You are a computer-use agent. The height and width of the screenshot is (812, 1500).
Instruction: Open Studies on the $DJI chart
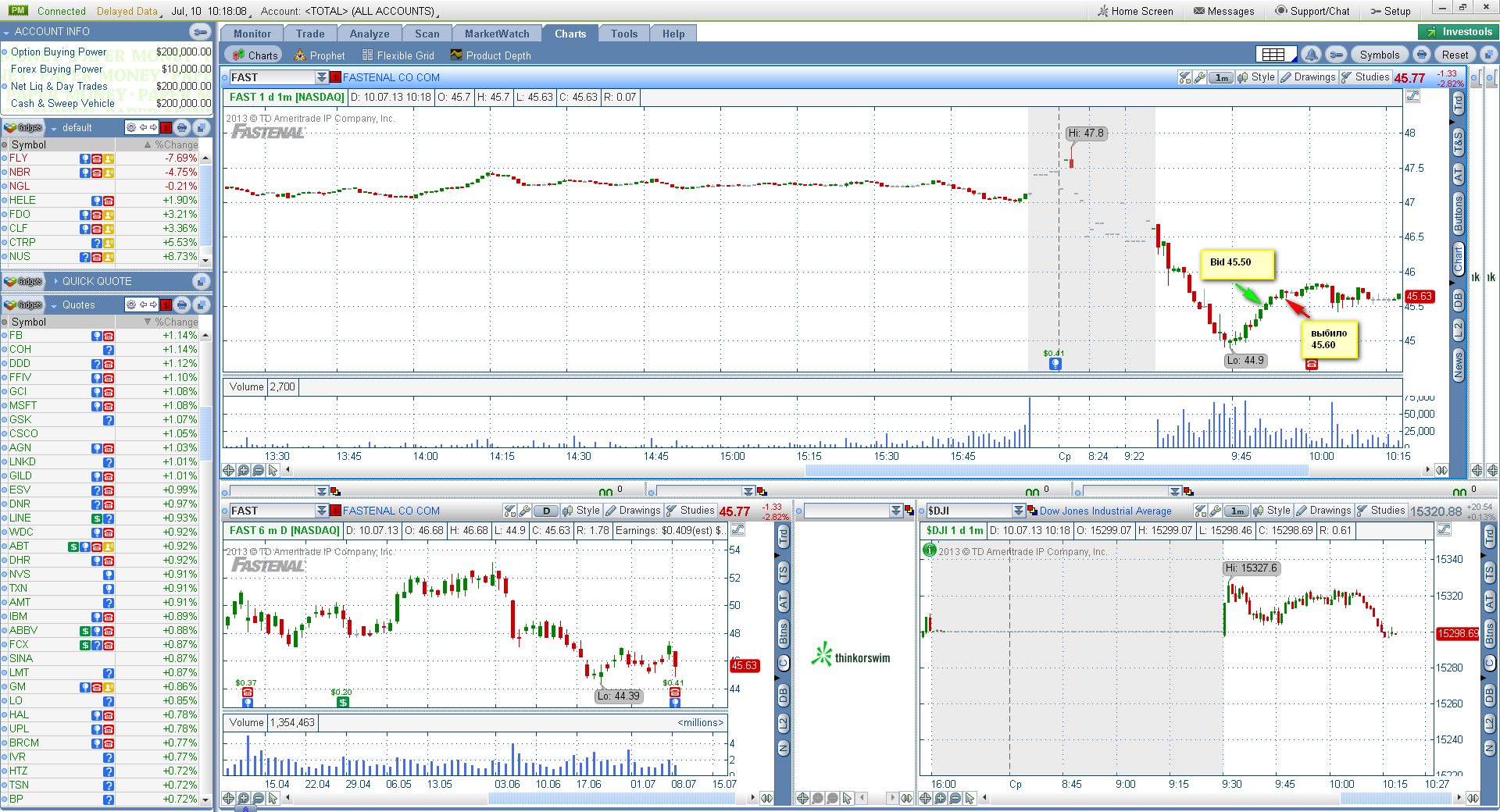[1380, 511]
